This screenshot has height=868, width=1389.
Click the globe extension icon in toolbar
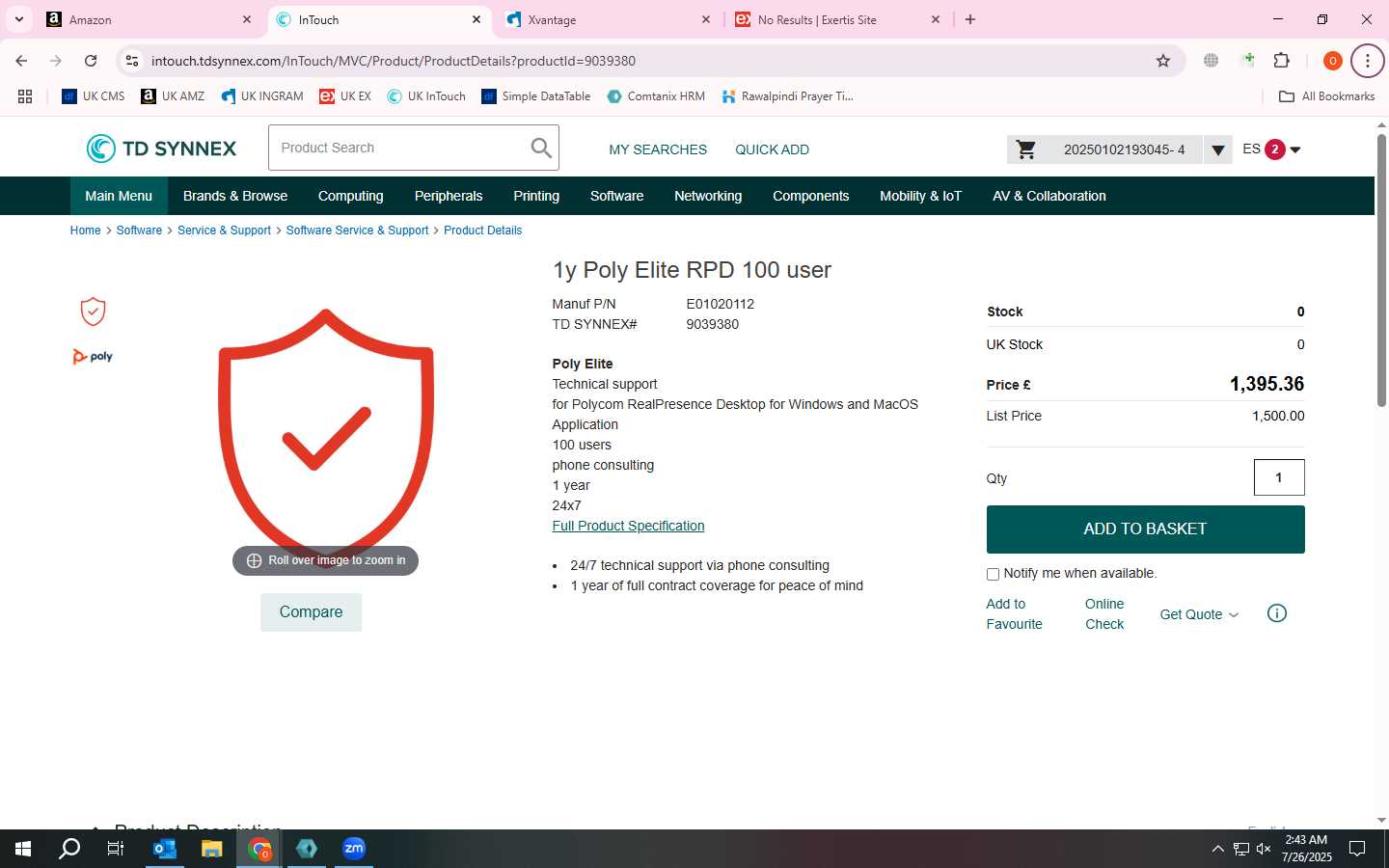1211,61
